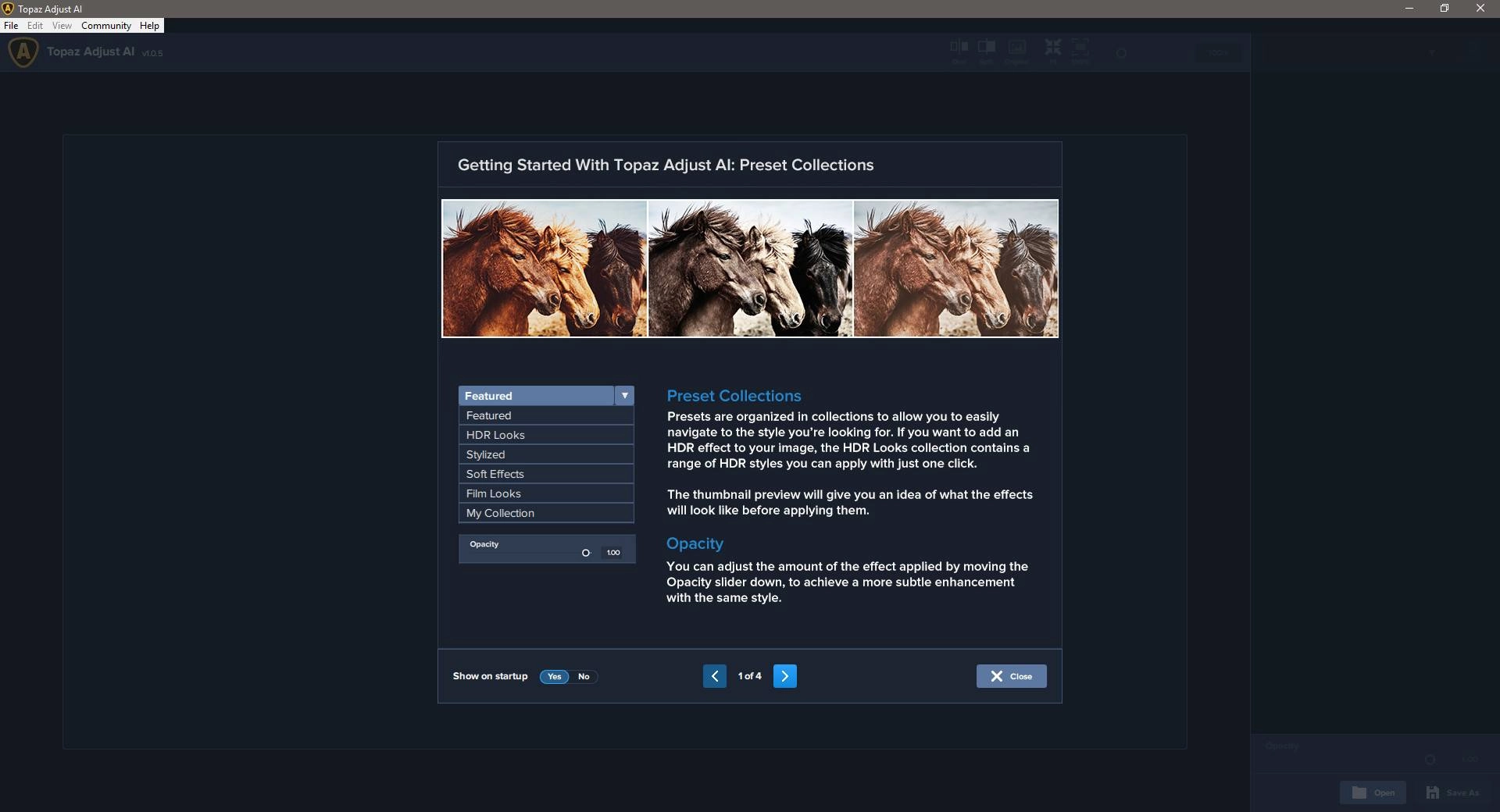Click the 'Preset Collections' heading

tap(734, 396)
